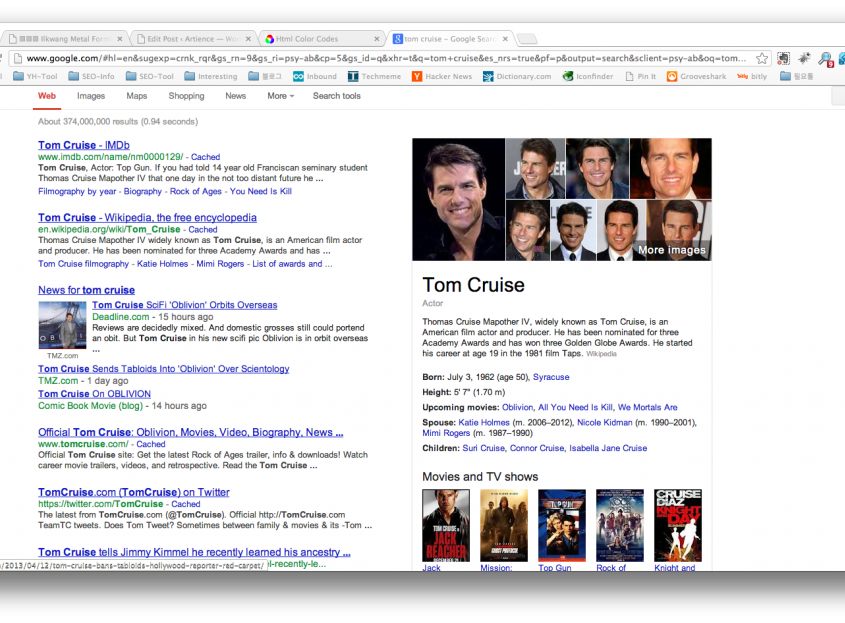
Task: Open the Inbound bookmark
Action: pos(315,77)
